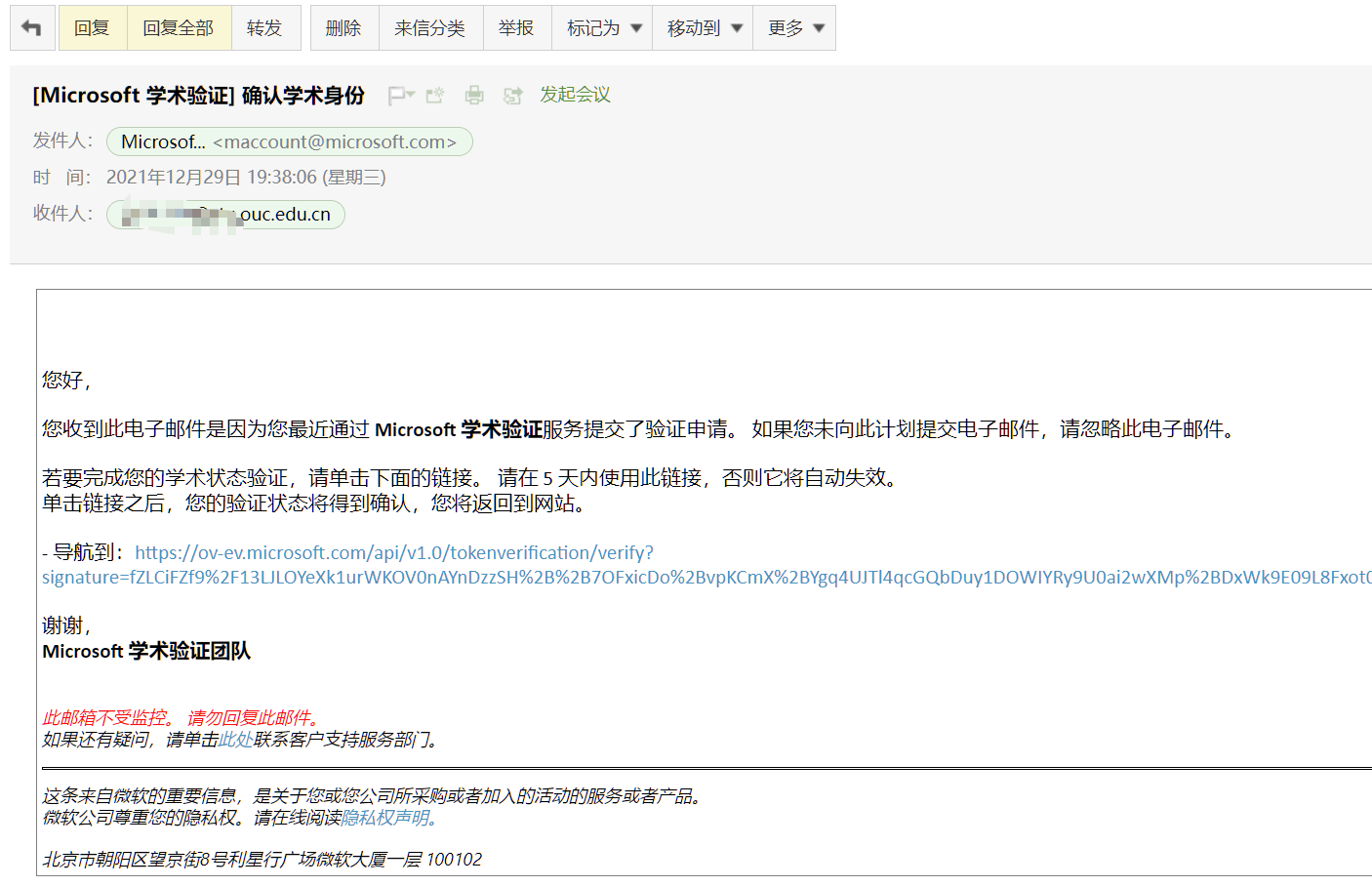Open the 隐私权声明 privacy statement link
The width and height of the screenshot is (1372, 886).
pyautogui.click(x=385, y=818)
